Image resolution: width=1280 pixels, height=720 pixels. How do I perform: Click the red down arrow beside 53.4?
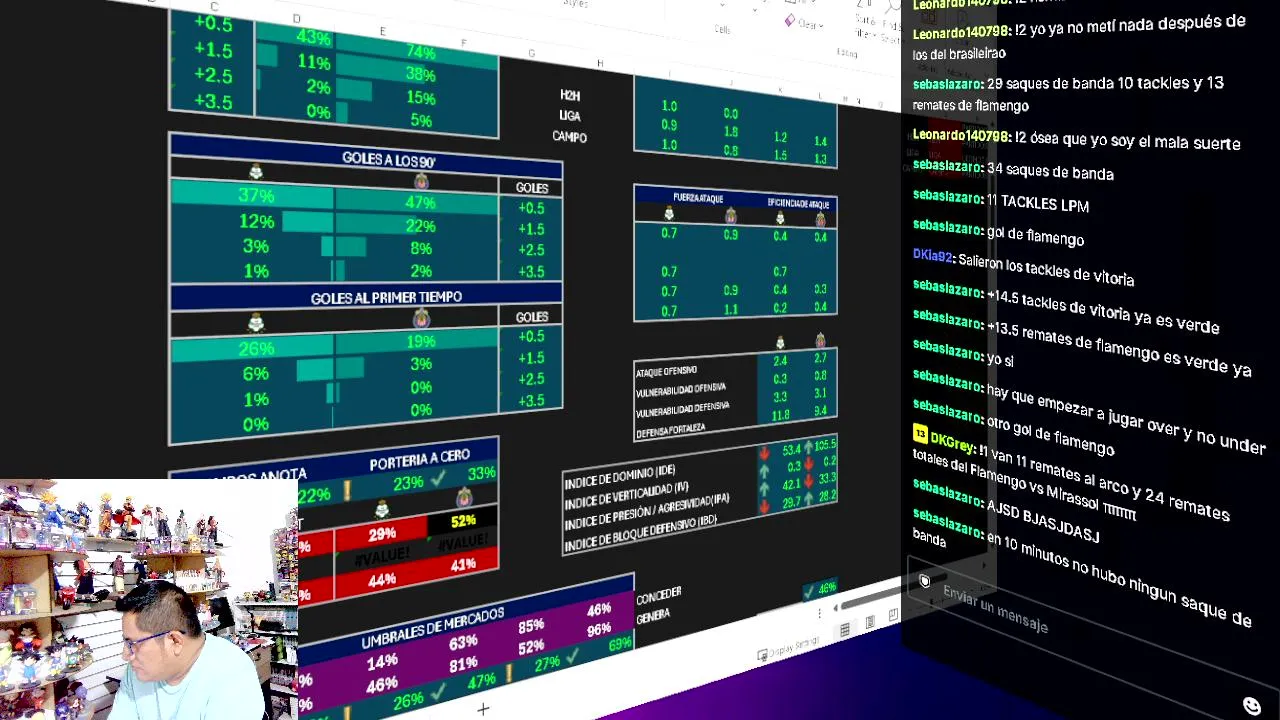click(x=765, y=453)
